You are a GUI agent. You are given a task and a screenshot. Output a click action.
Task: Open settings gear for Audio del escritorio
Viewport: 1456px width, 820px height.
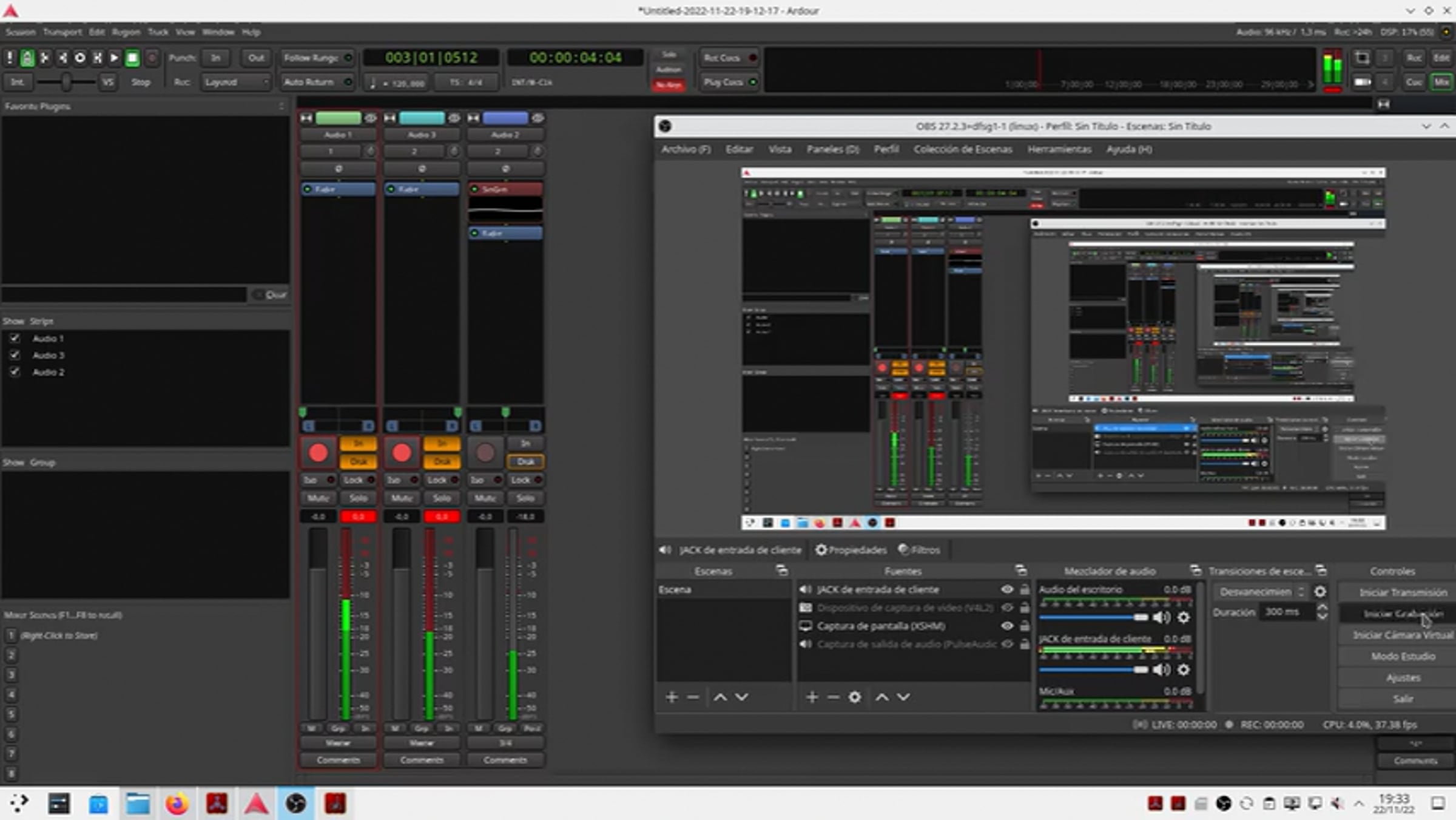[x=1183, y=618]
